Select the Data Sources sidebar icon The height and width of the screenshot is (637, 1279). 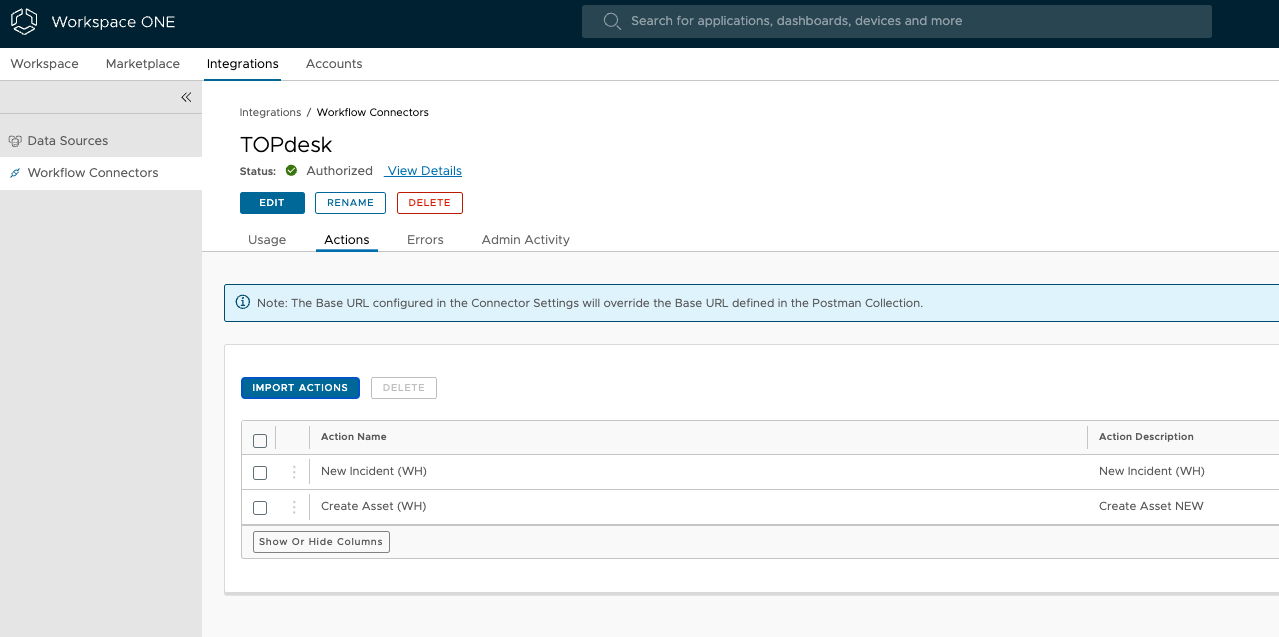tap(13, 140)
